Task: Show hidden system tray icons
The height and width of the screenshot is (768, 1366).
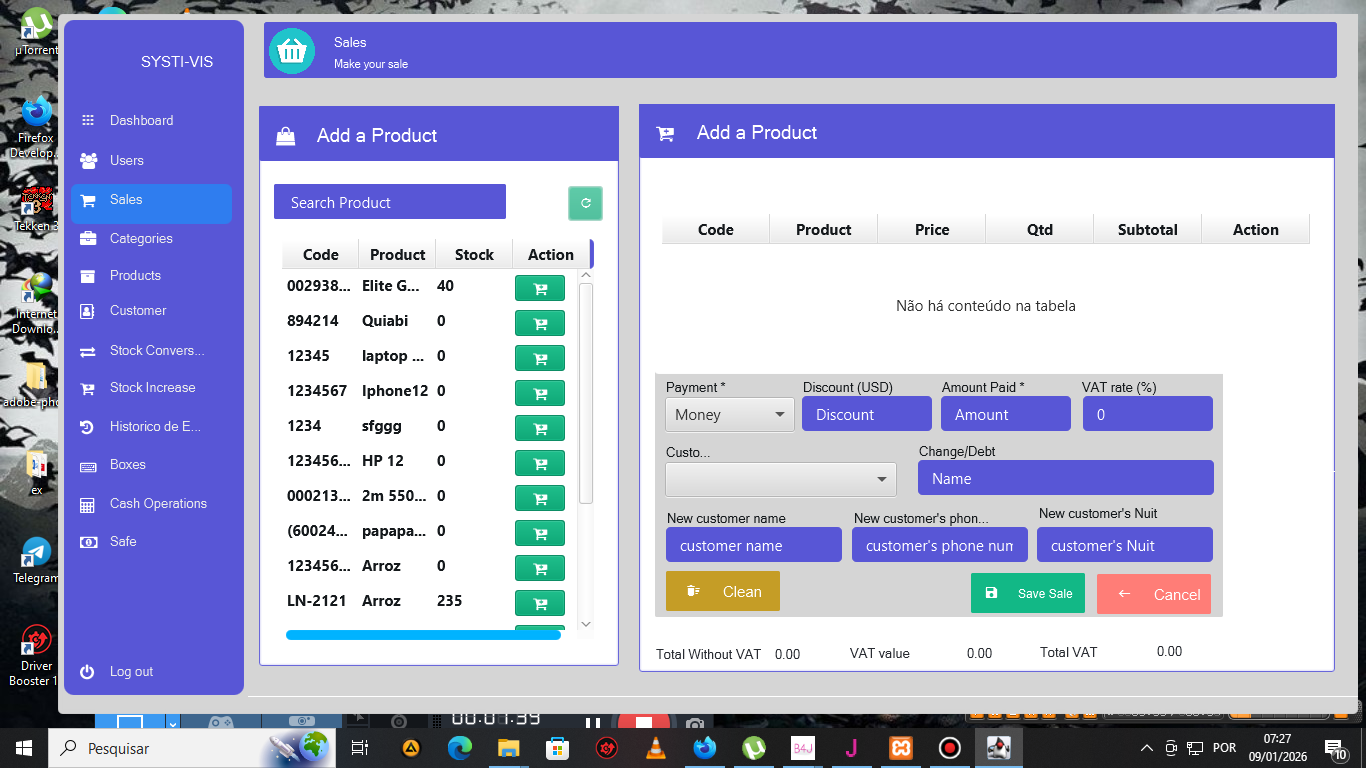Action: (x=1146, y=748)
